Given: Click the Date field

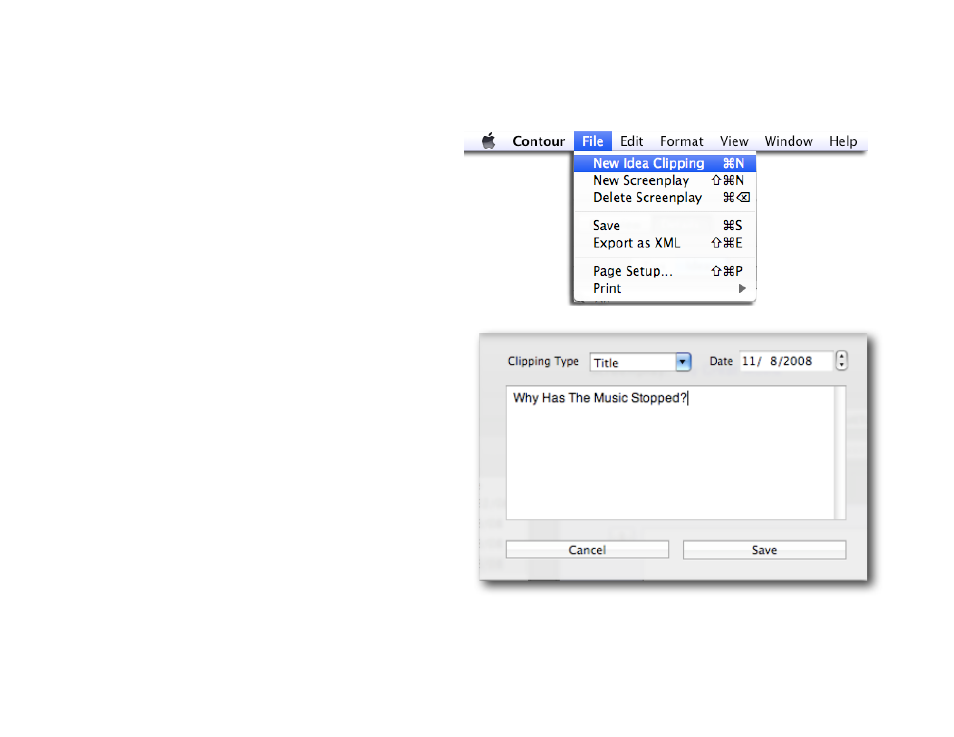Looking at the screenshot, I should click(x=785, y=361).
